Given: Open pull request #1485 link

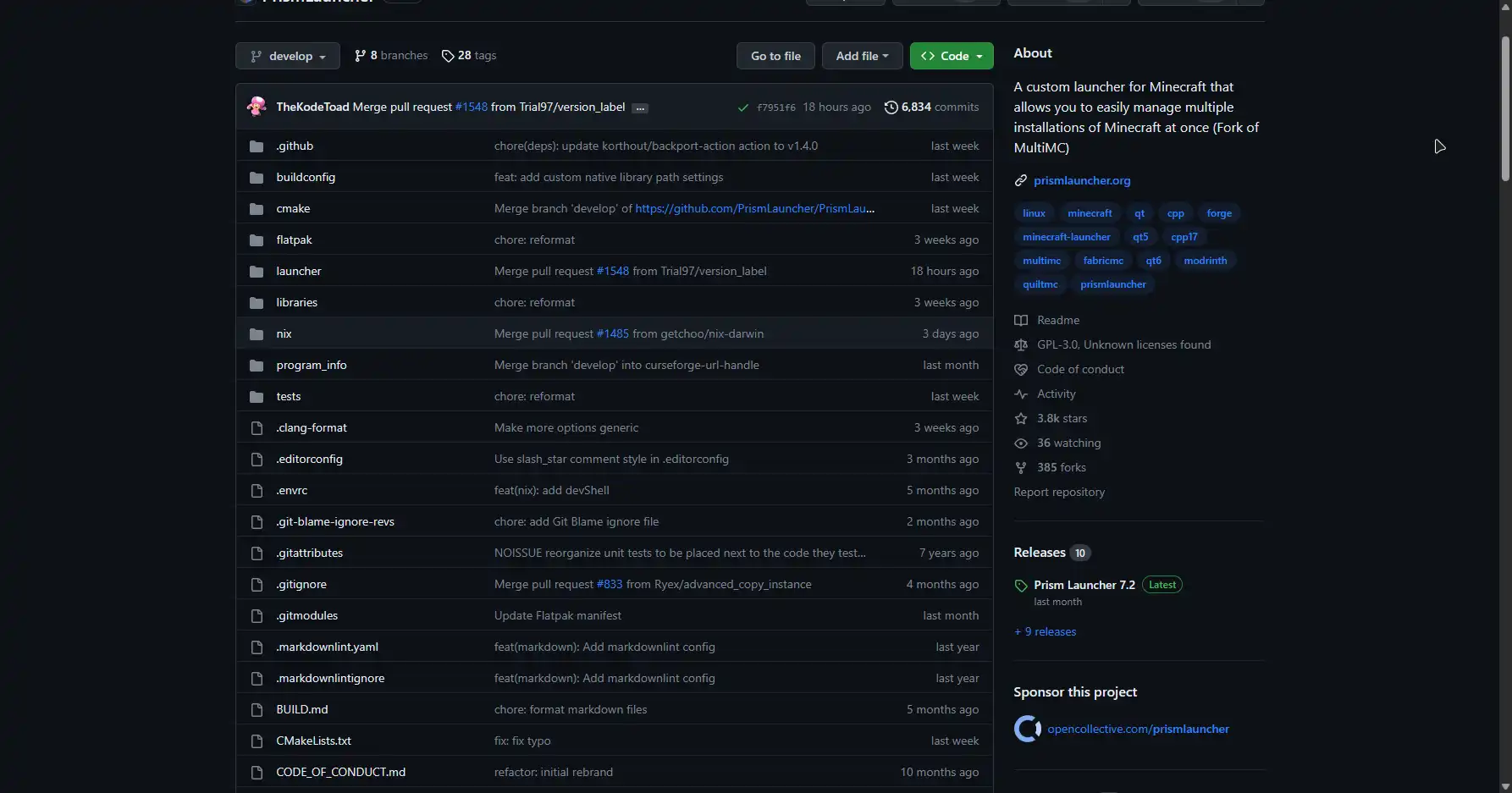Looking at the screenshot, I should [x=613, y=333].
